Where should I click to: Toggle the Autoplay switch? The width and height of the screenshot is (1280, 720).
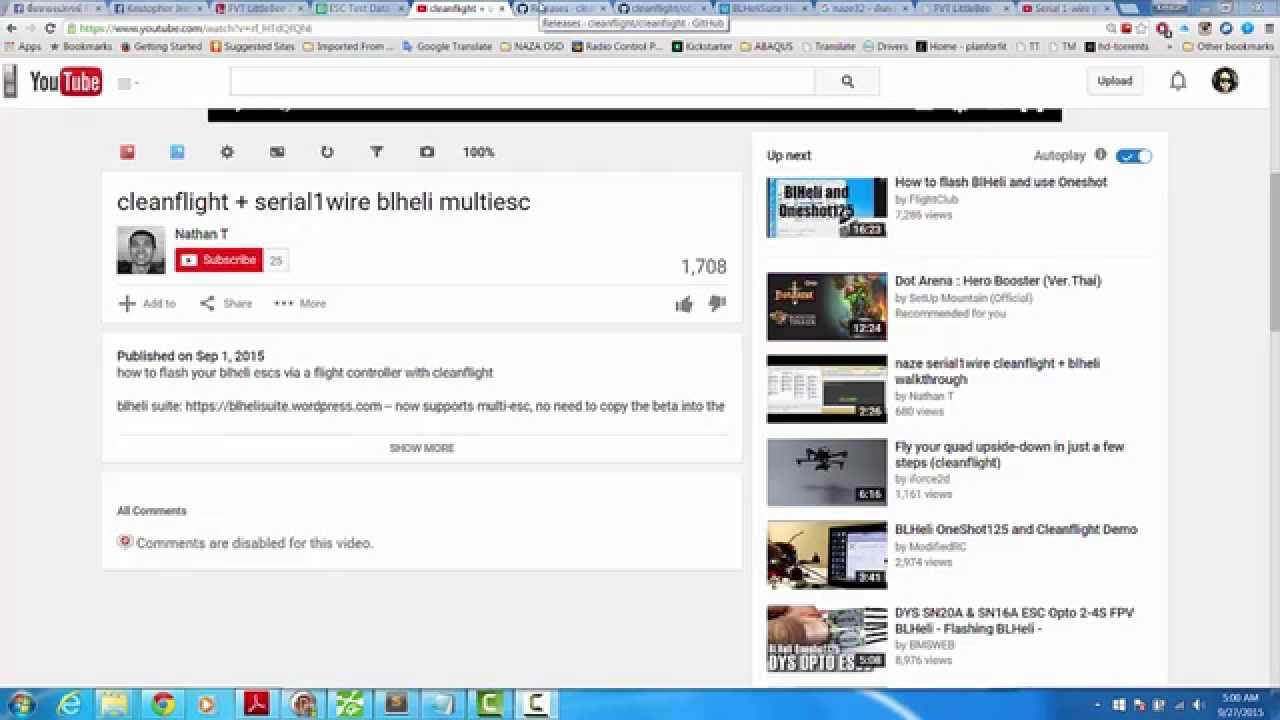1134,156
